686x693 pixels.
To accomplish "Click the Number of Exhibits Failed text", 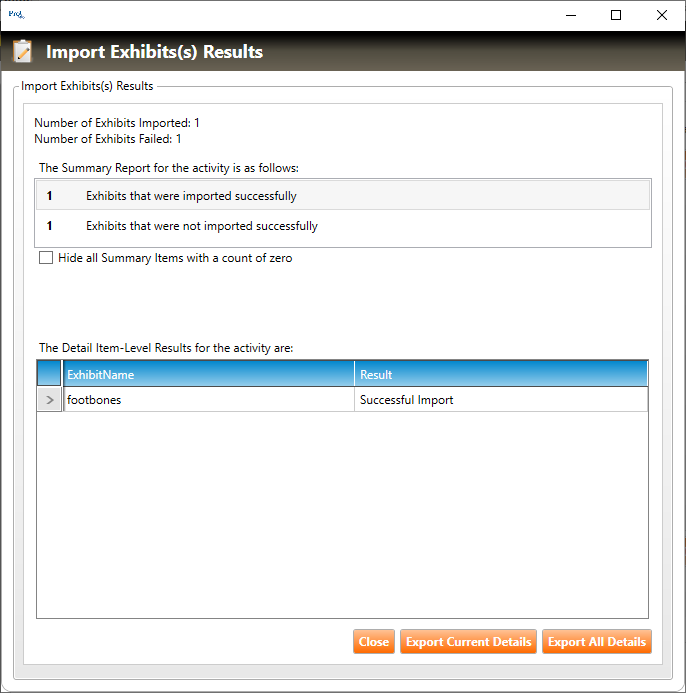I will pos(108,139).
